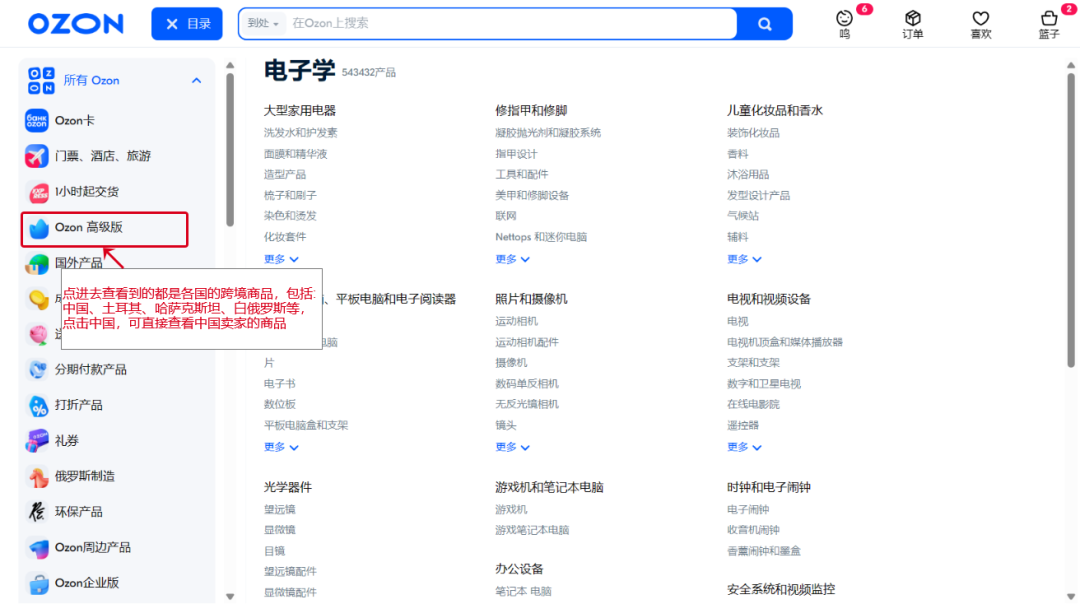This screenshot has width=1080, height=604.
Task: Open the 大型家用电器 category heading
Action: click(300, 111)
